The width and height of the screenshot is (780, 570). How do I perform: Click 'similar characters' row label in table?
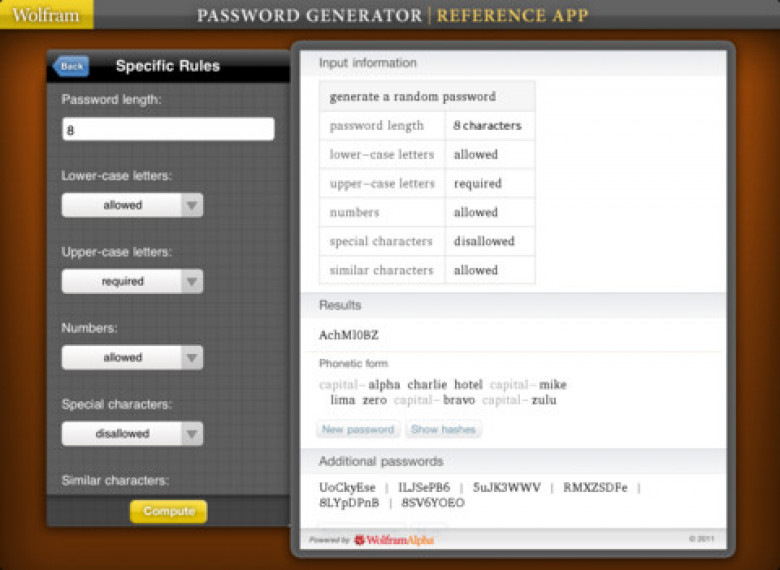pyautogui.click(x=382, y=270)
